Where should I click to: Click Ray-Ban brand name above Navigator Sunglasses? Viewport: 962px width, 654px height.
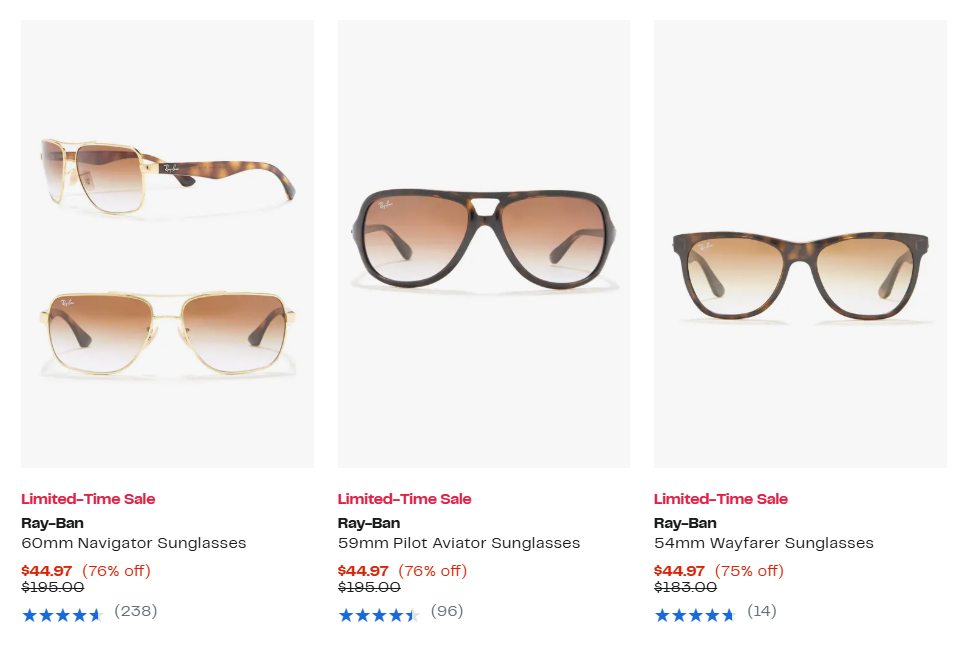click(x=52, y=523)
